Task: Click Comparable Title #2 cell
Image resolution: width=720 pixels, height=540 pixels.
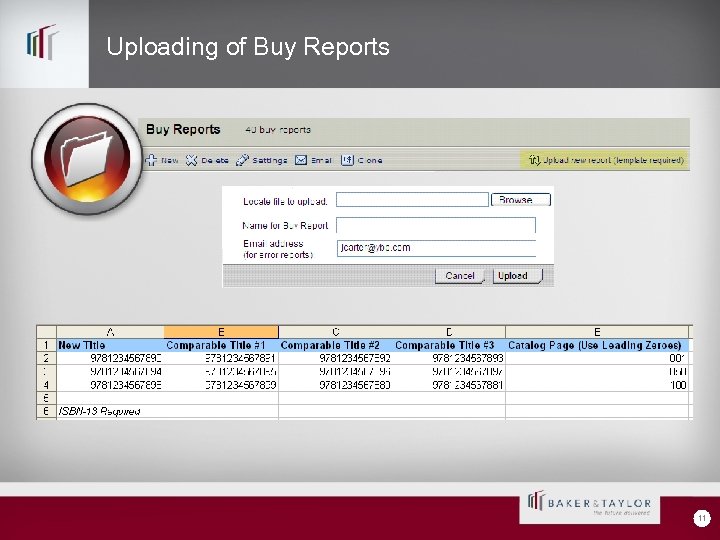Action: 336,345
